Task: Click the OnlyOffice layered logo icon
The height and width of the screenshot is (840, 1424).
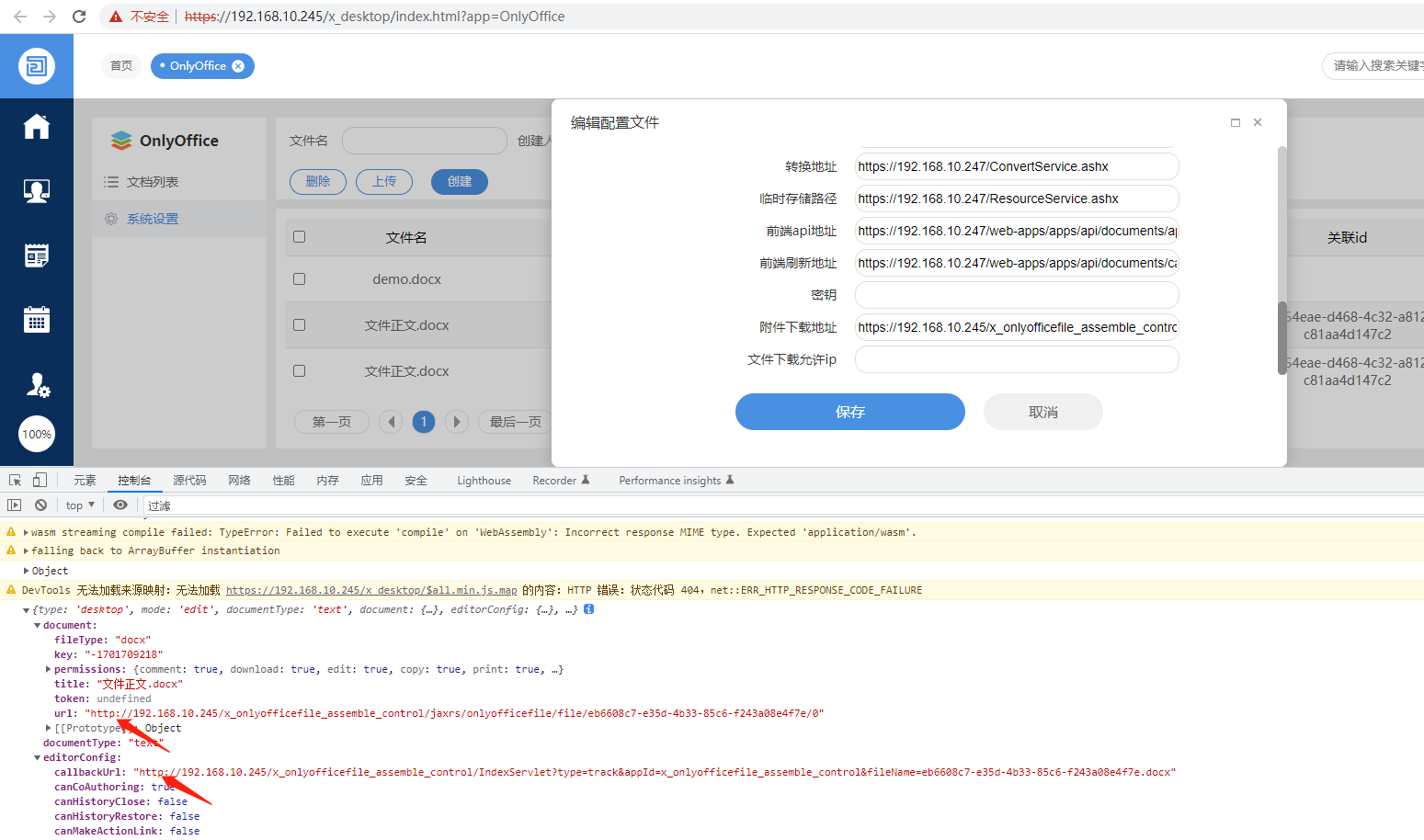Action: 121,141
